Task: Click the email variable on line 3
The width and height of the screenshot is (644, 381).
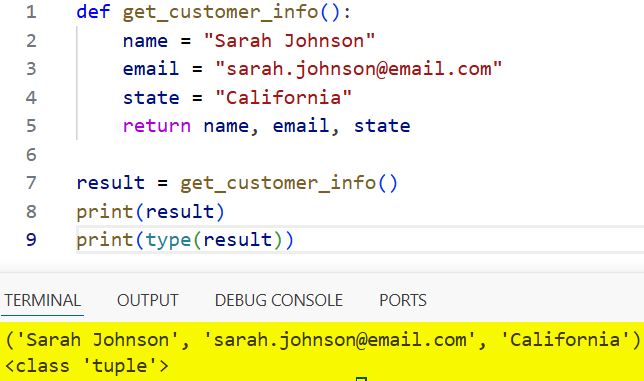Action: coord(151,69)
